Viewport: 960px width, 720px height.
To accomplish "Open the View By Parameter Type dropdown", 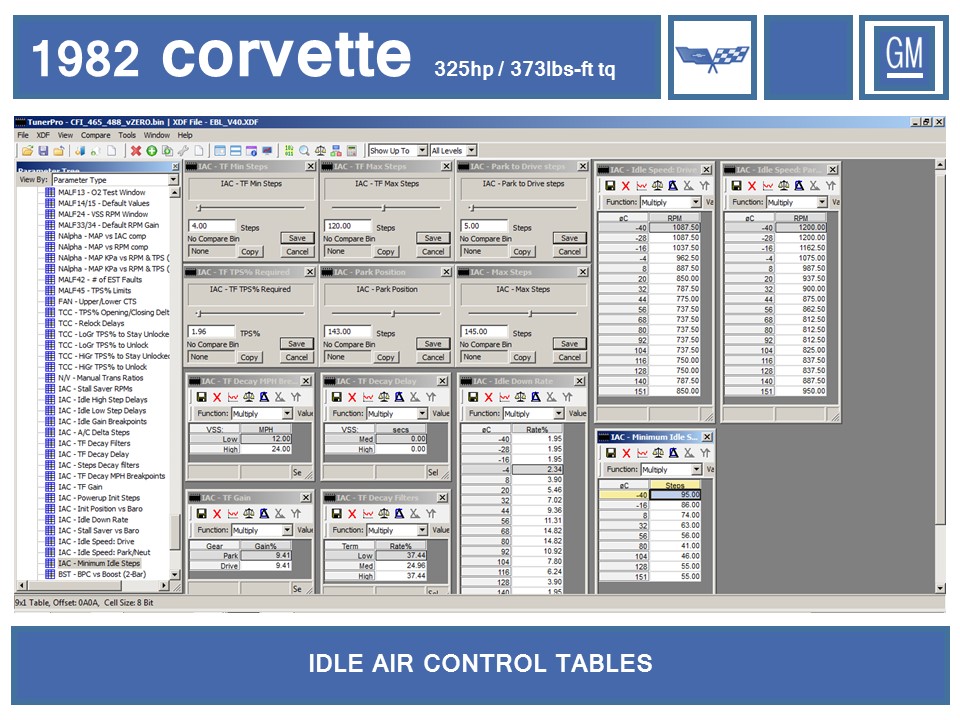I will pos(173,180).
